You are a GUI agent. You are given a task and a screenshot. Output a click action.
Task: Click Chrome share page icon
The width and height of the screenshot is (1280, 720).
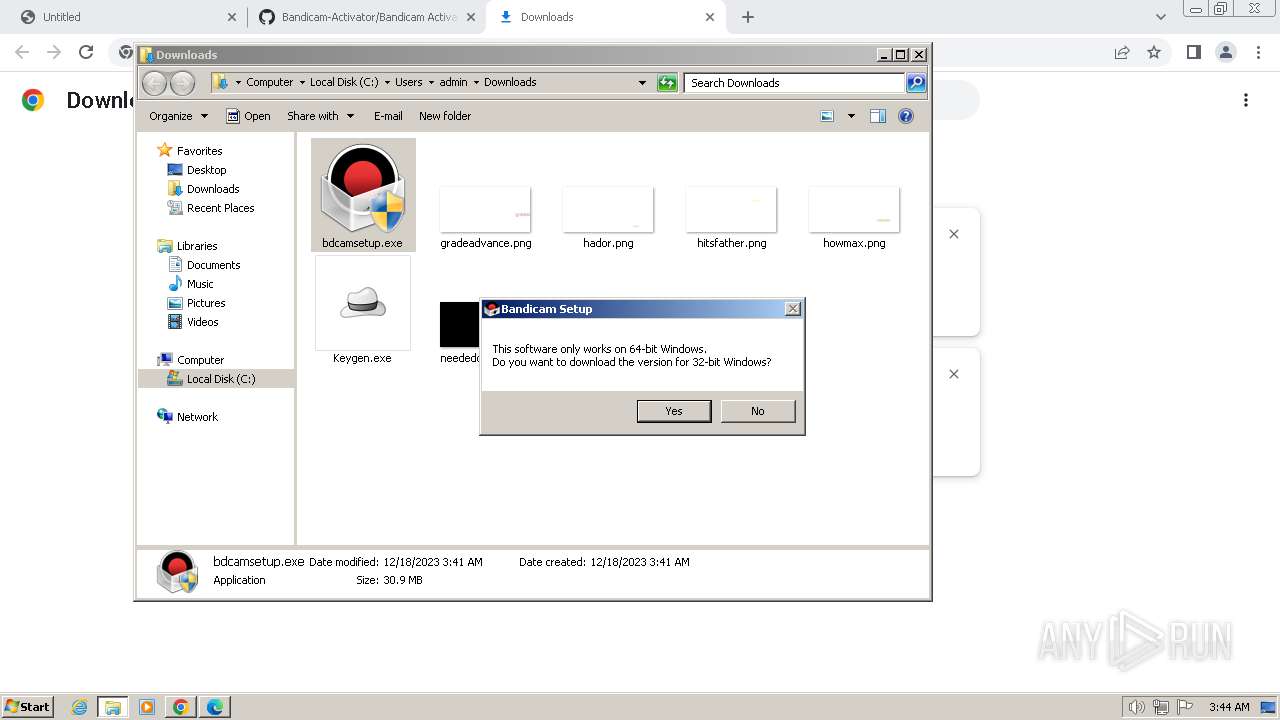coord(1122,52)
